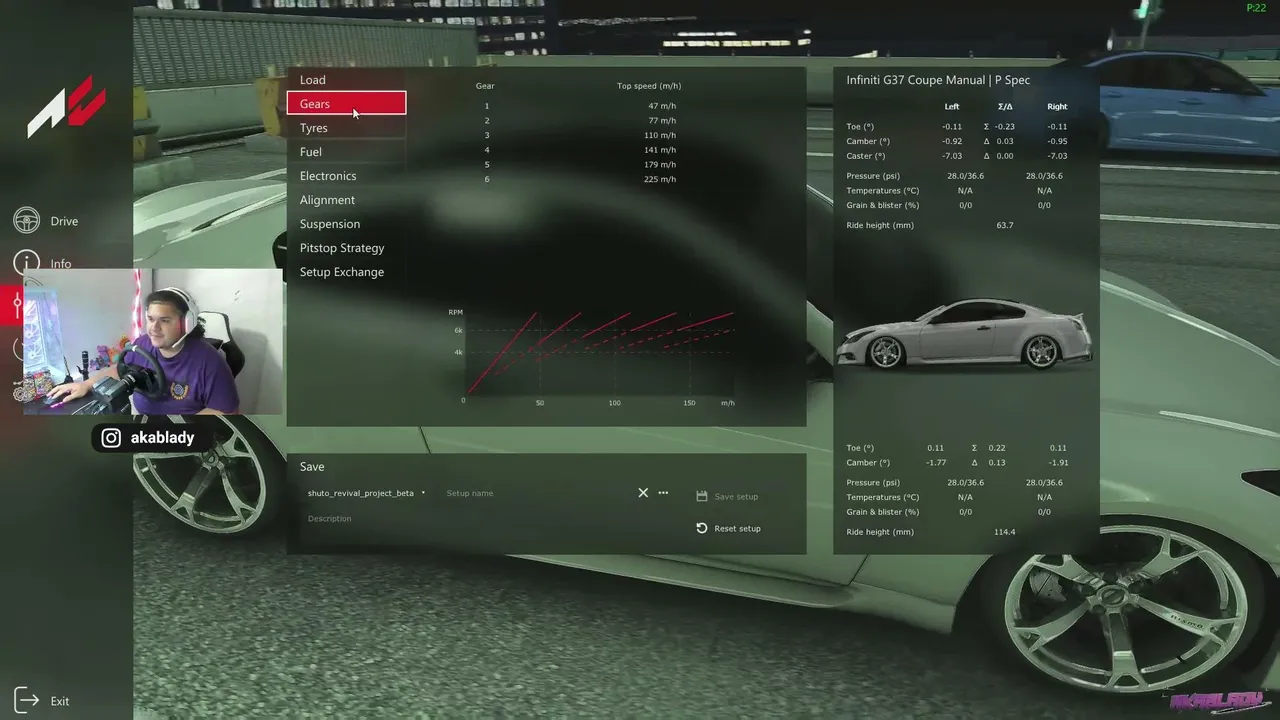This screenshot has width=1280, height=720.
Task: Click the Caster (°) row label
Action: 866,156
